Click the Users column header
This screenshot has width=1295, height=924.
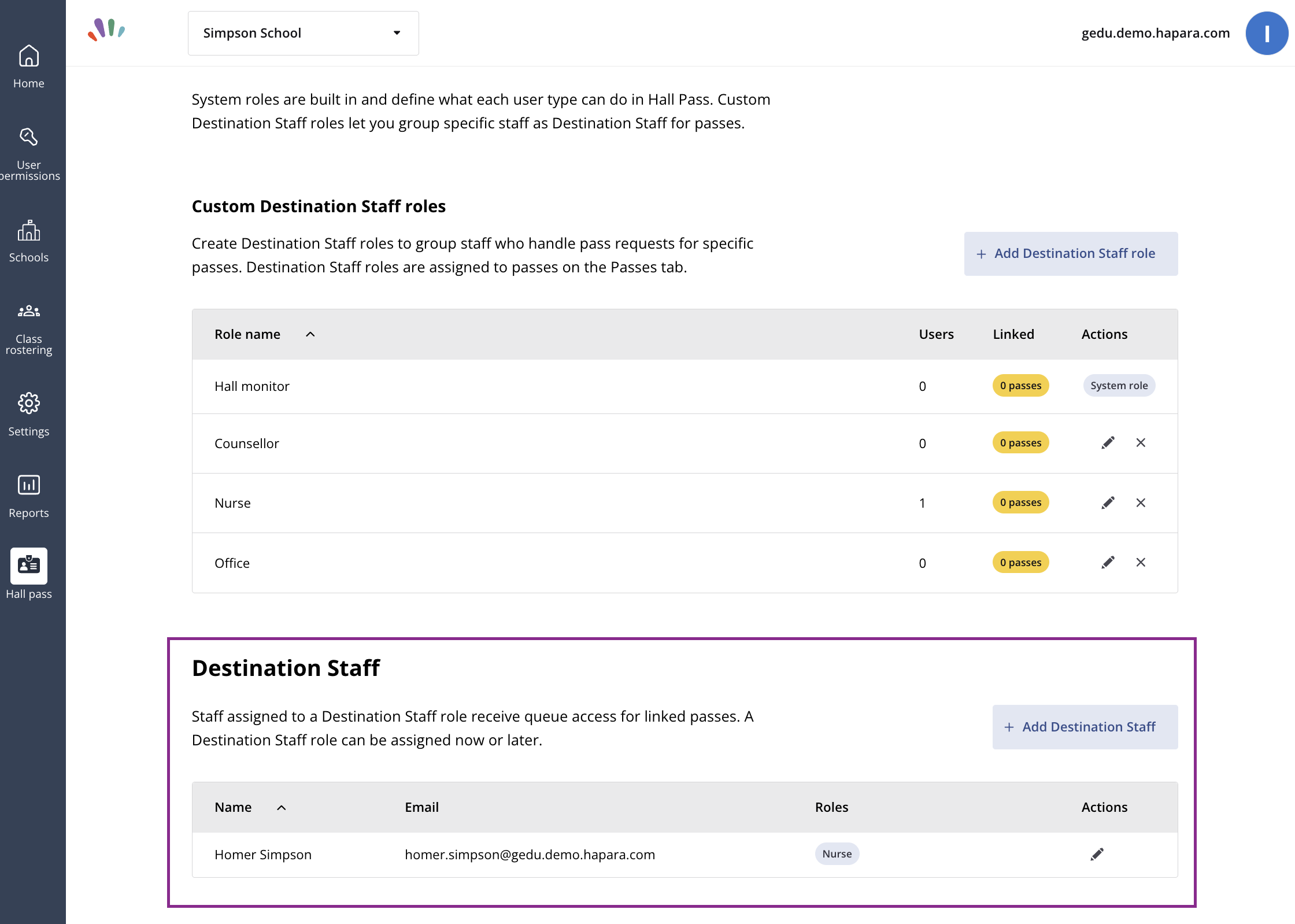click(x=936, y=334)
